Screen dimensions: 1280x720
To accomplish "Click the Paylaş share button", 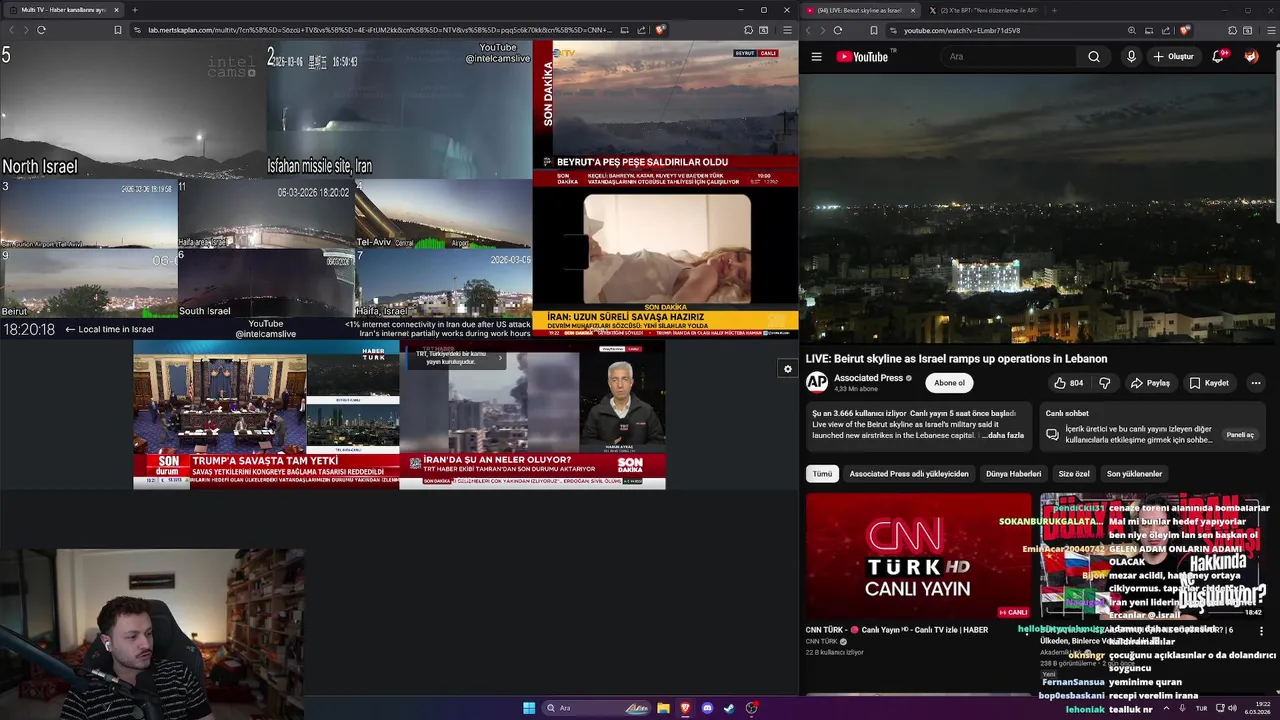I will coord(1150,383).
